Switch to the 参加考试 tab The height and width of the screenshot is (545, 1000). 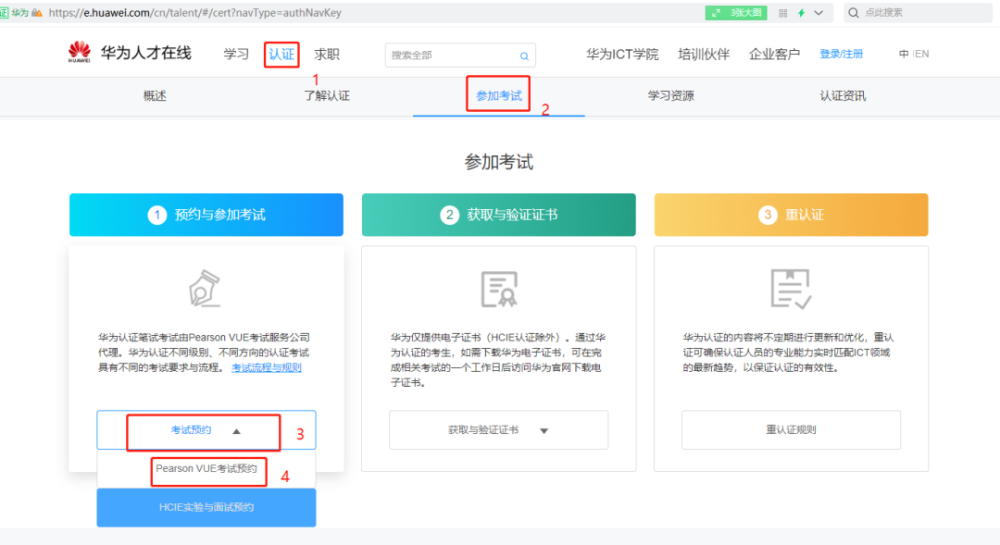point(499,96)
